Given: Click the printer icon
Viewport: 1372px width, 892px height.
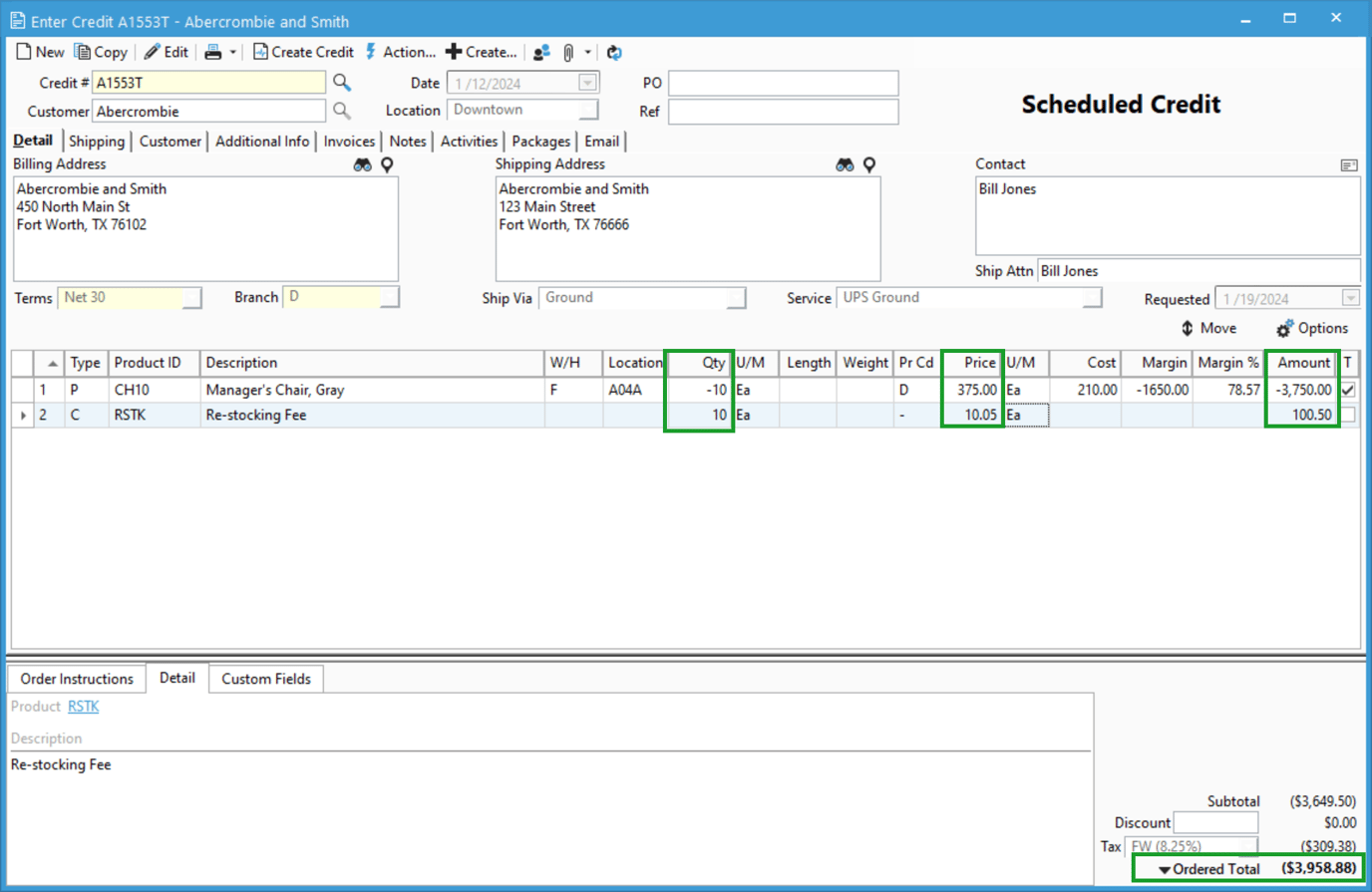Looking at the screenshot, I should pyautogui.click(x=213, y=52).
